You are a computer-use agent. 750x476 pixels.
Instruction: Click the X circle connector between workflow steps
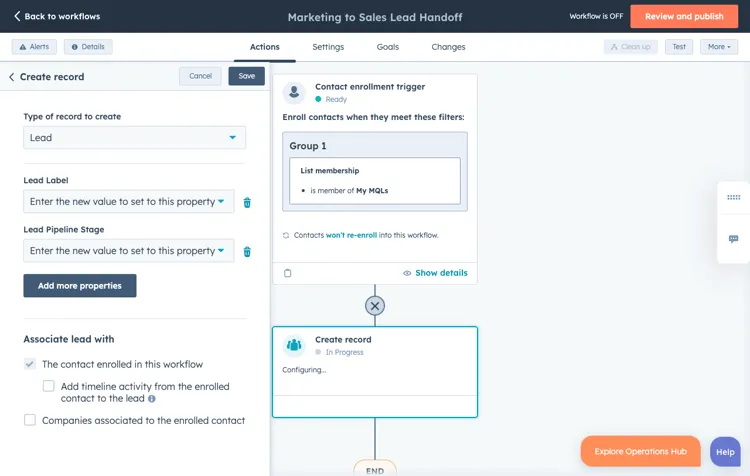tap(375, 306)
